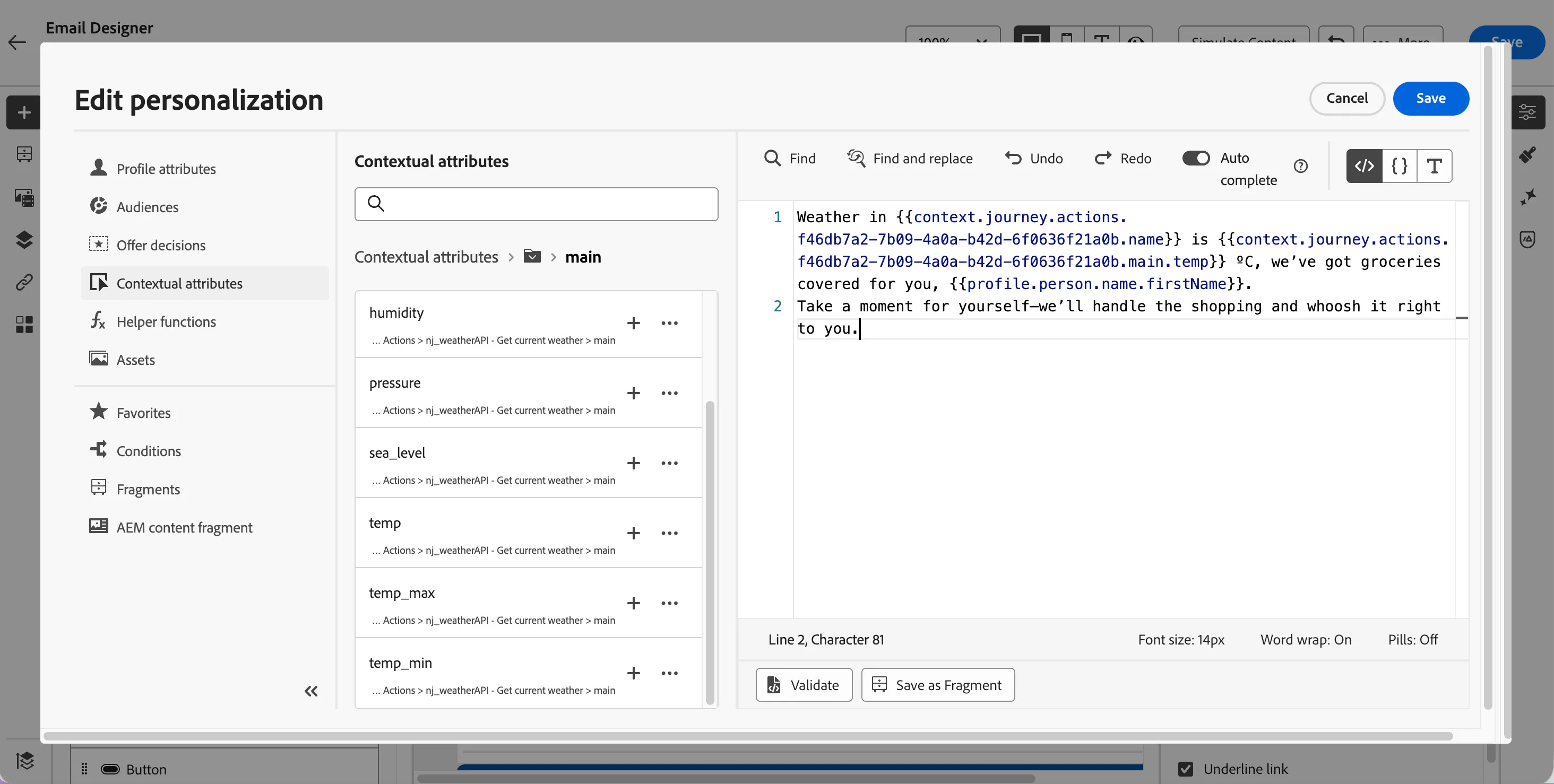Viewport: 1554px width, 784px height.
Task: Open Favorites in sidebar
Action: coord(205,413)
